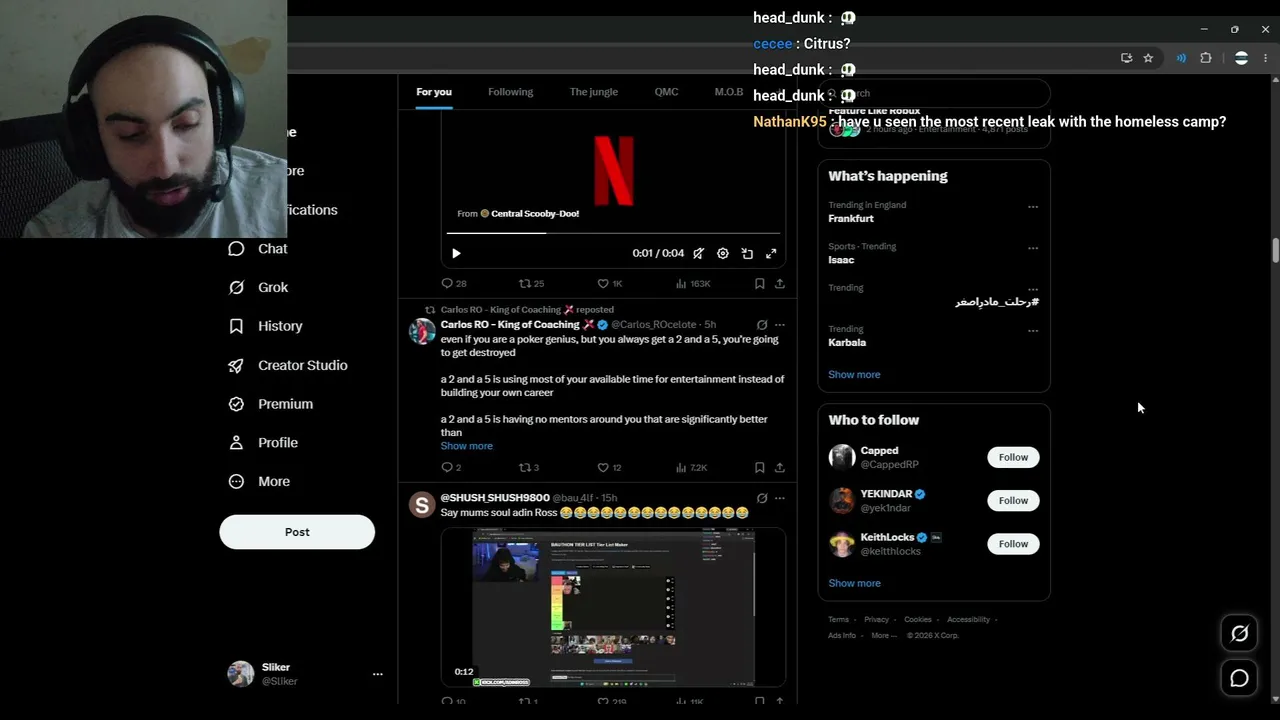The height and width of the screenshot is (720, 1280).
Task: Bookmark the Netflix video post
Action: coord(760,284)
